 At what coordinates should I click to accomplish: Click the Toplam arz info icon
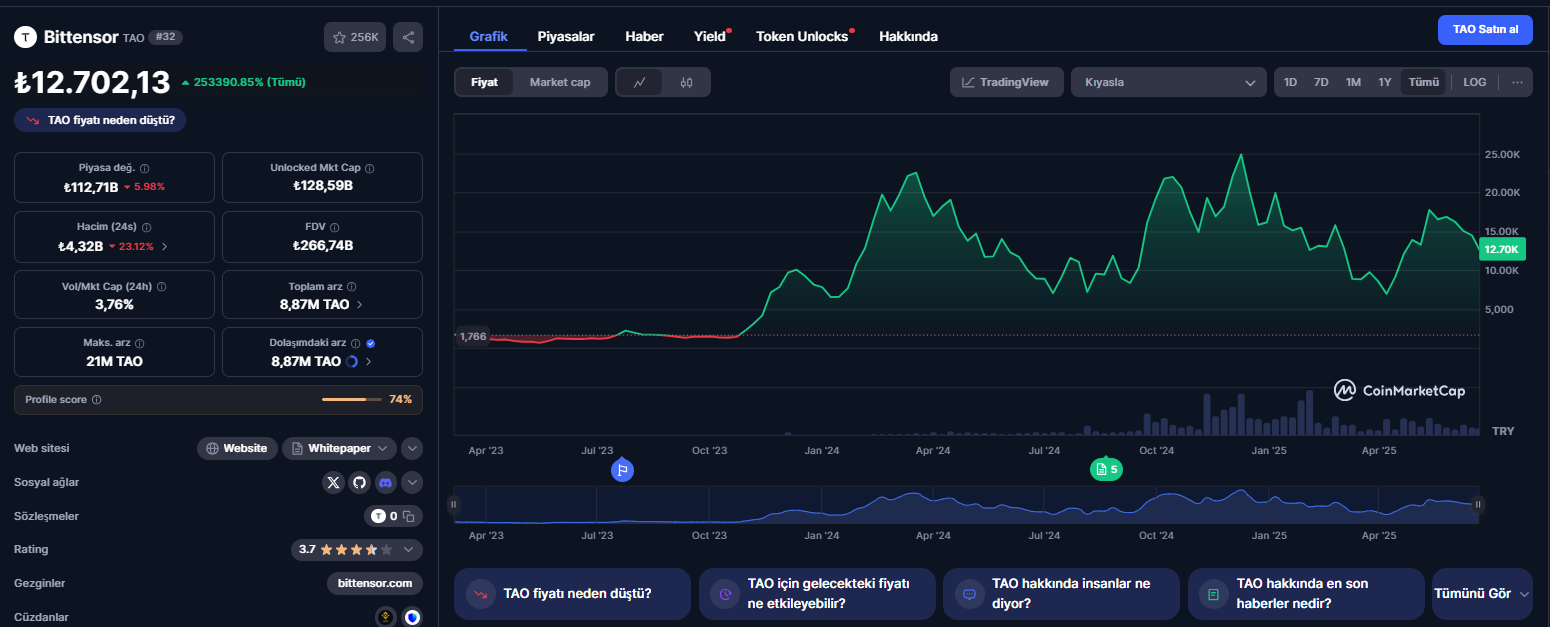click(x=351, y=286)
